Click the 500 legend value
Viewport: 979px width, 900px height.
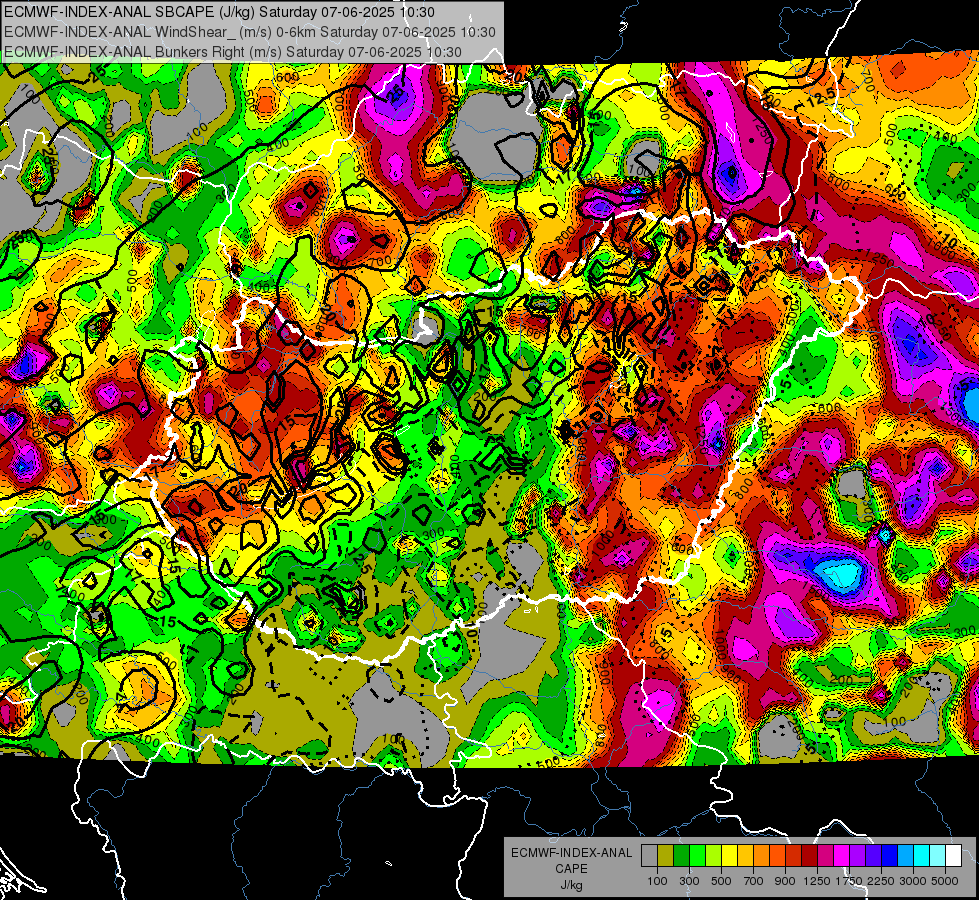(x=721, y=881)
